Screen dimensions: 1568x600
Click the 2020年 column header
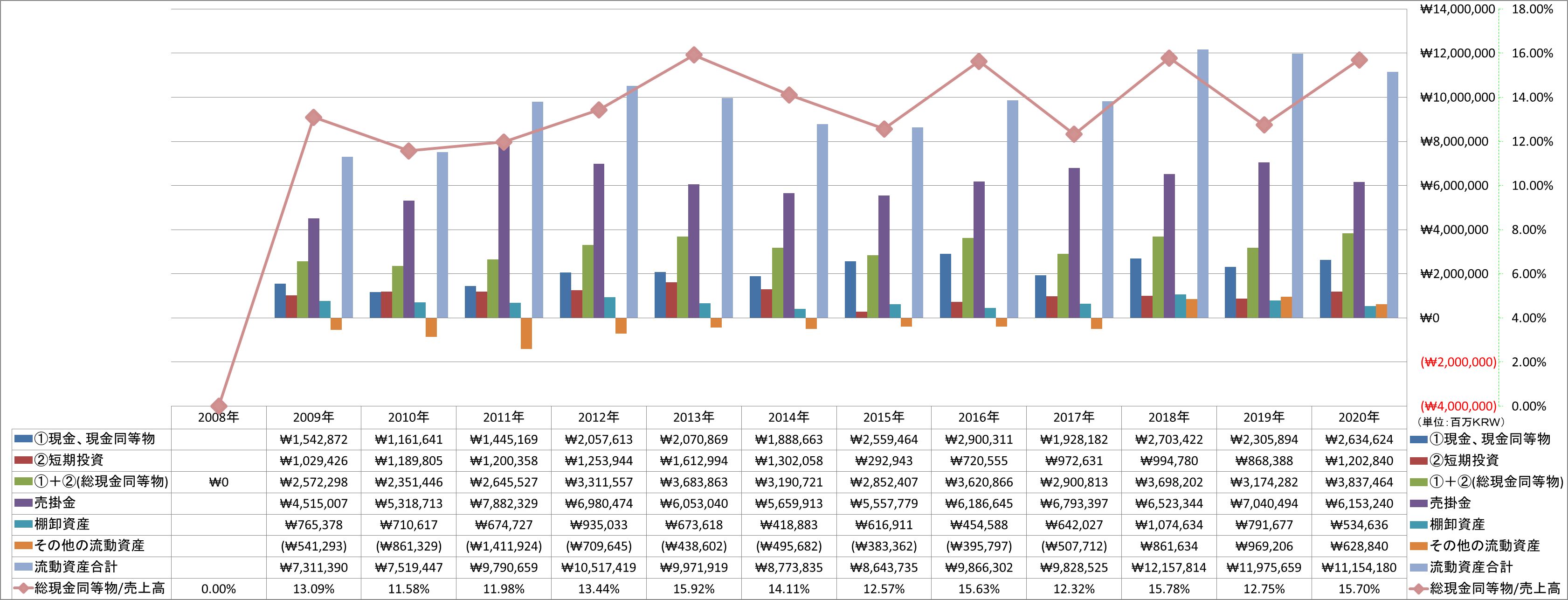pyautogui.click(x=1359, y=417)
